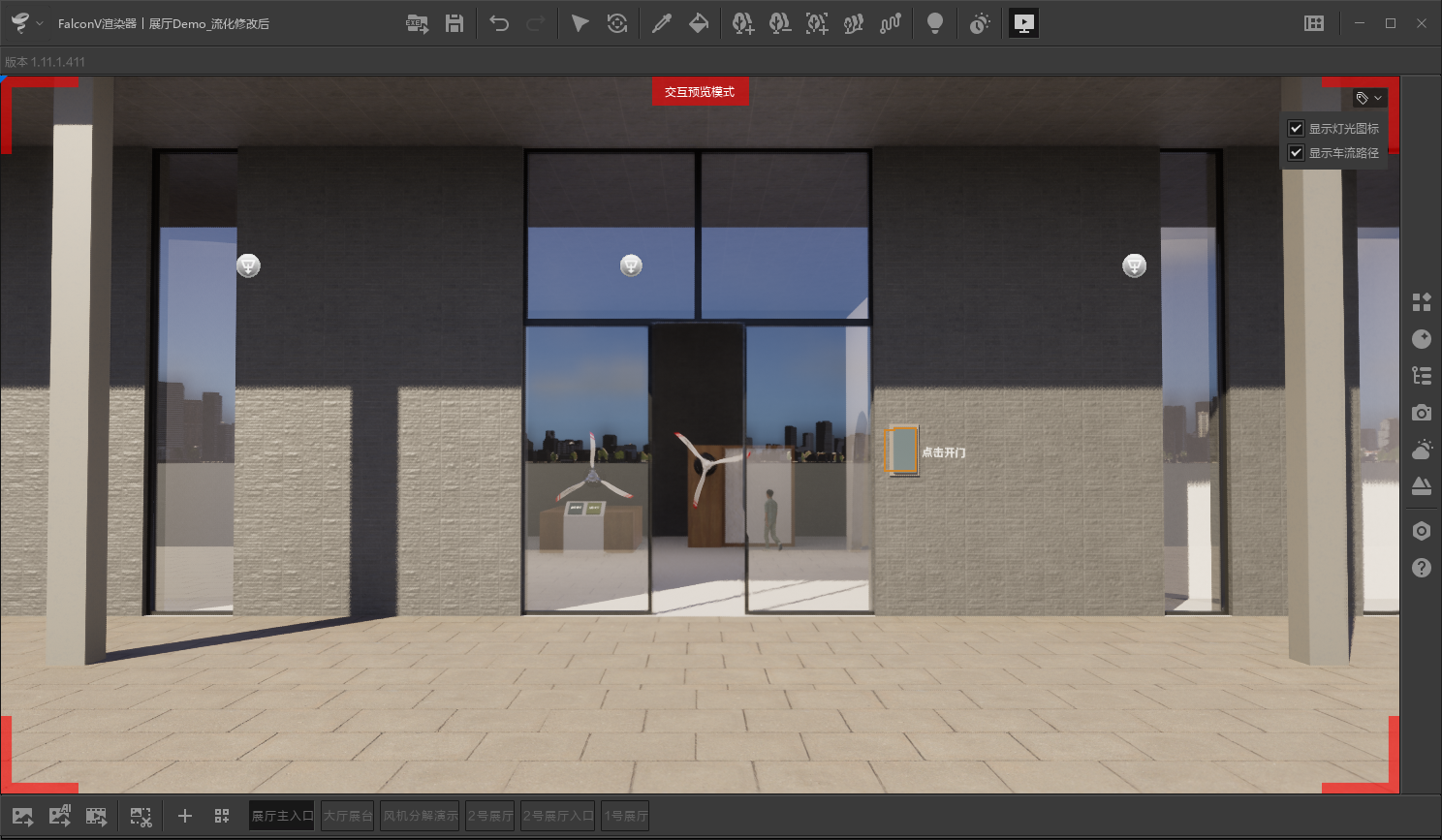Image resolution: width=1442 pixels, height=840 pixels.
Task: Select the path drawing tool in the toolbar
Action: (890, 22)
